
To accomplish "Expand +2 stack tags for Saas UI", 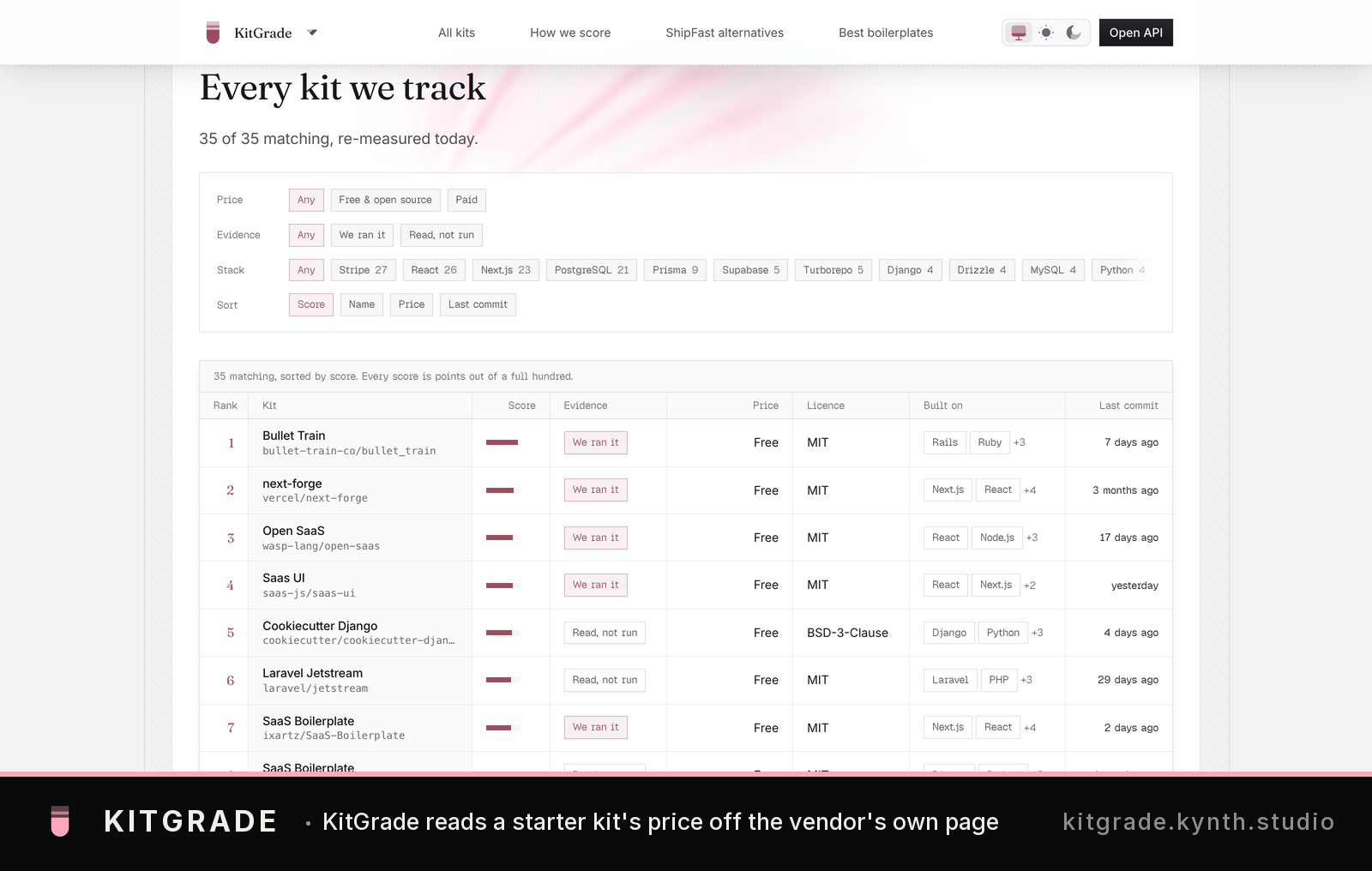I will point(1030,586).
